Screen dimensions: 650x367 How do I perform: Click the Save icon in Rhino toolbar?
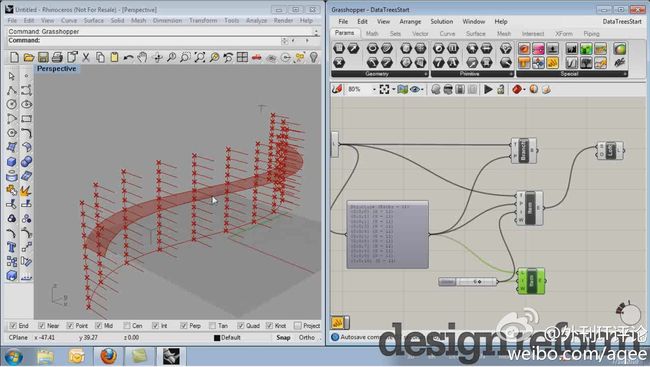(43, 57)
